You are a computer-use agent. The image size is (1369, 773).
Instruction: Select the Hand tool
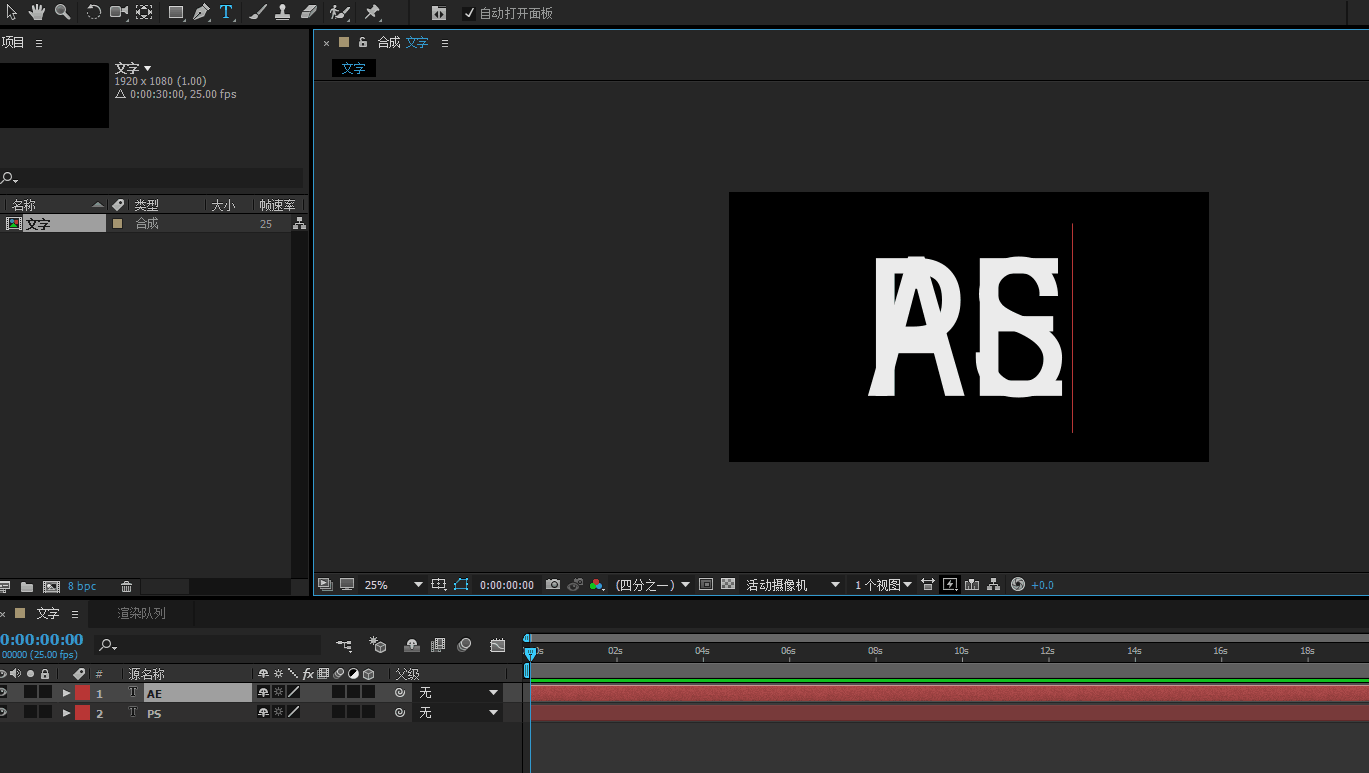(x=37, y=12)
